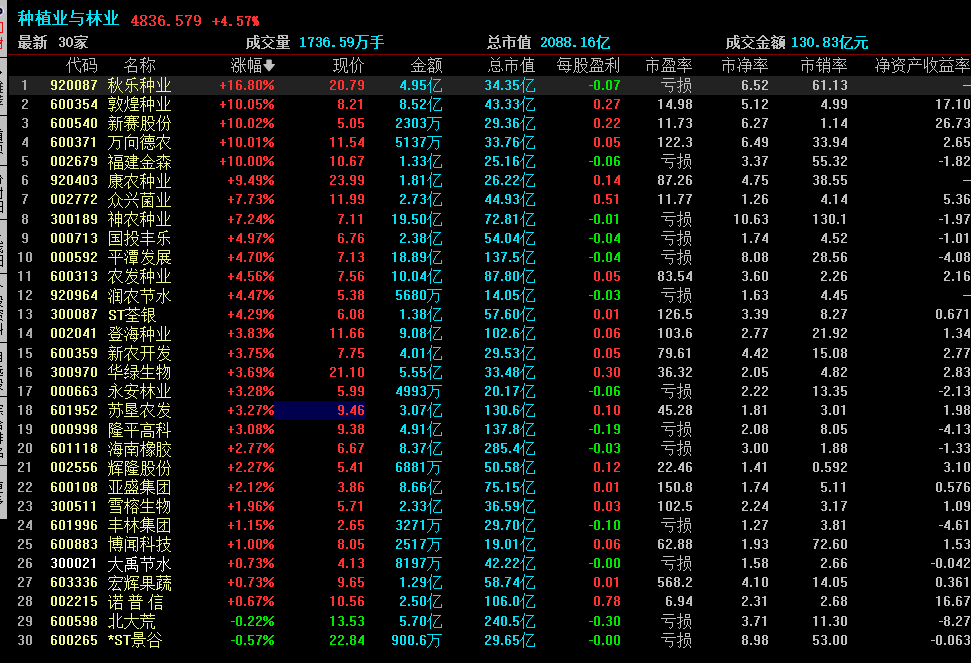The height and width of the screenshot is (663, 971).
Task: Select stock 福建金森
Action: pyautogui.click(x=139, y=162)
